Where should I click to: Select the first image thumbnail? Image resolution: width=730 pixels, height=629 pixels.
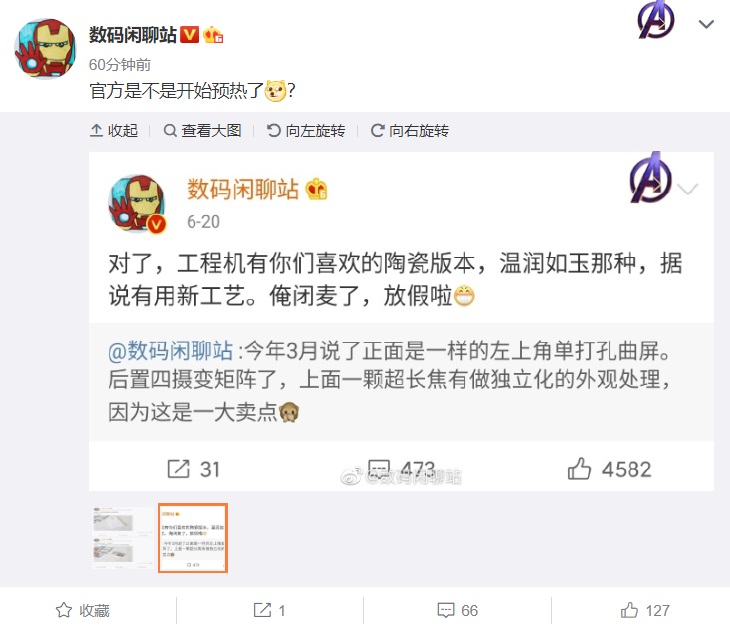[x=123, y=538]
